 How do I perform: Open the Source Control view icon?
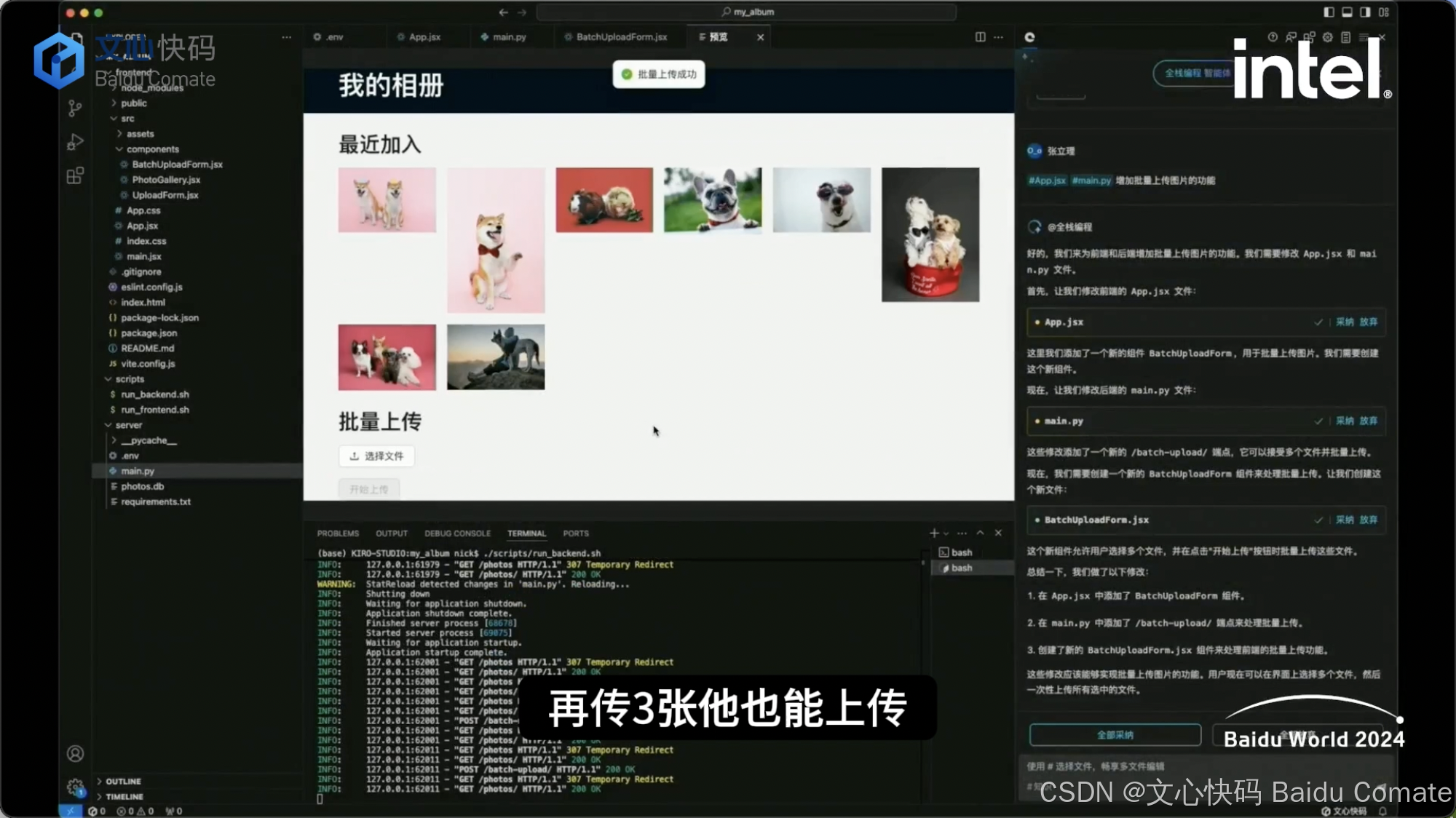(x=75, y=108)
